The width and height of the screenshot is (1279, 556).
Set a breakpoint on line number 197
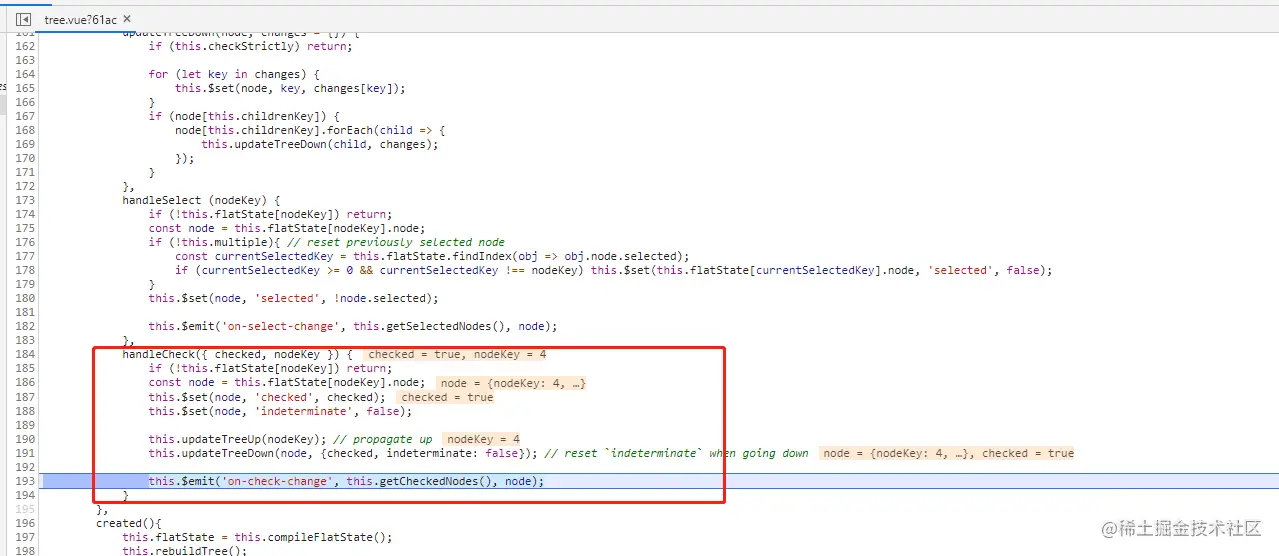pyautogui.click(x=25, y=537)
